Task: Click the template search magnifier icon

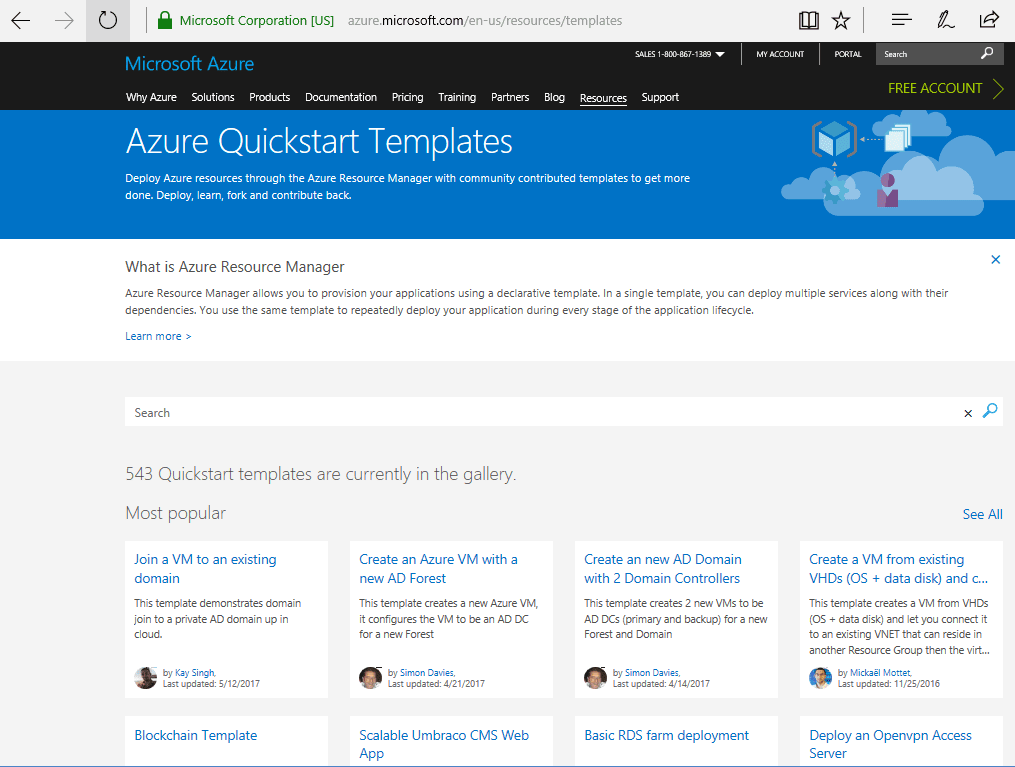Action: (990, 410)
